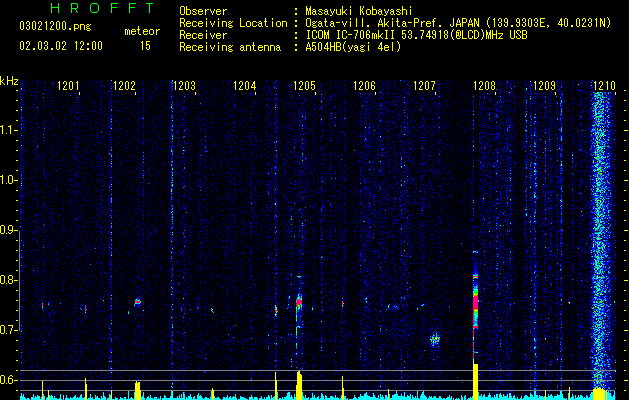Click the 1202 time marker
The width and height of the screenshot is (629, 400).
(125, 86)
